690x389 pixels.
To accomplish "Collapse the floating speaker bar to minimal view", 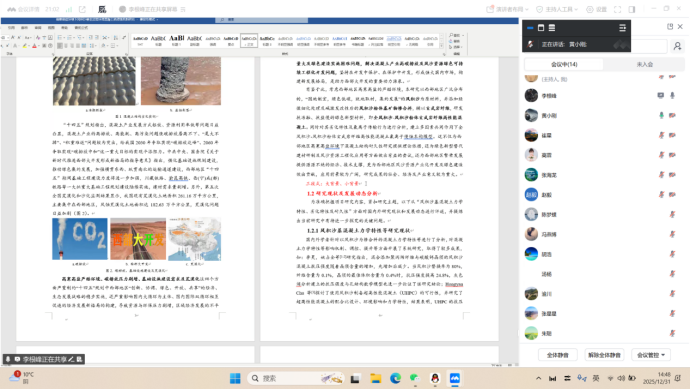I will [530, 28].
